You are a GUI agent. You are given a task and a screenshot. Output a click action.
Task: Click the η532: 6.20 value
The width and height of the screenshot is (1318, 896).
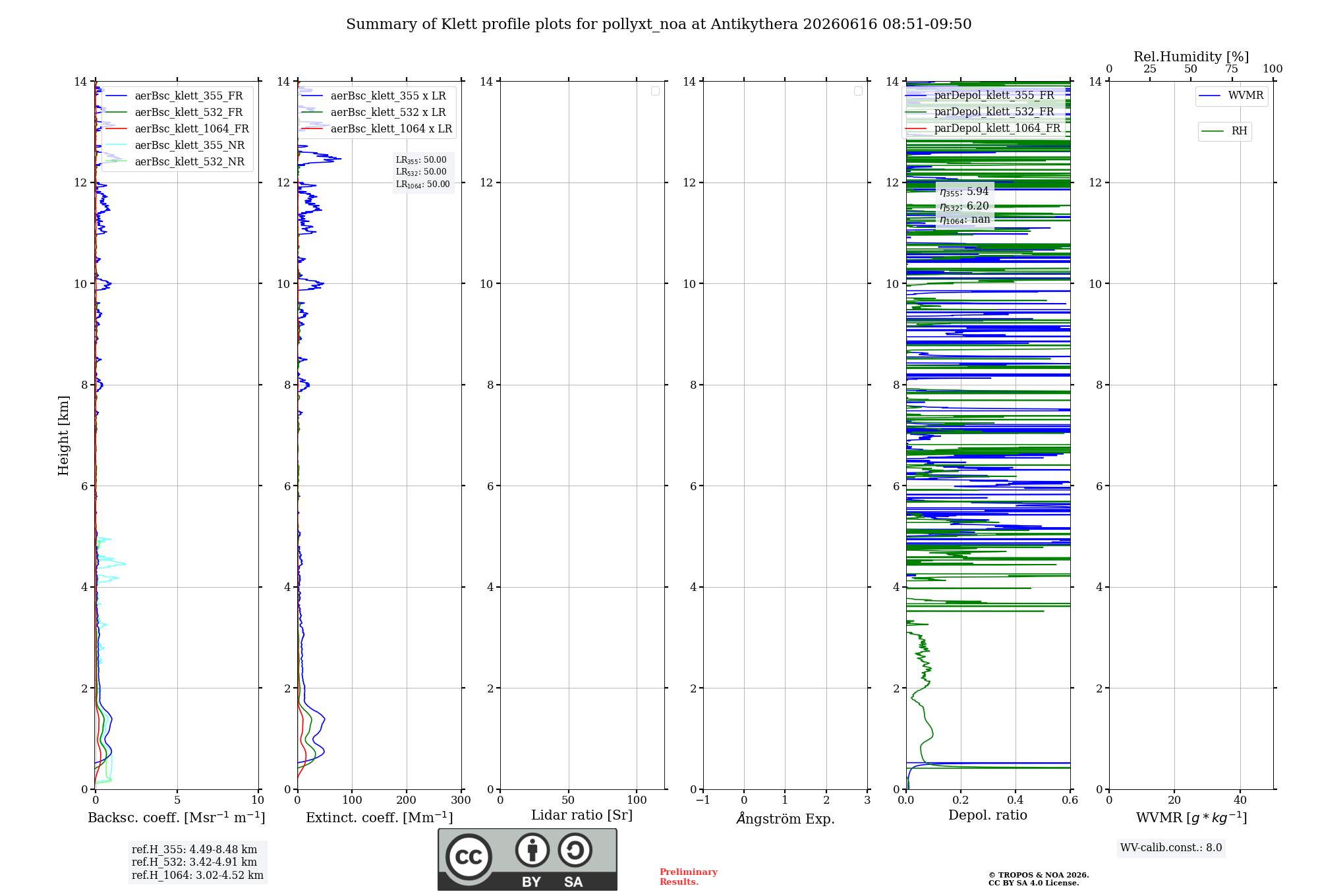click(964, 206)
